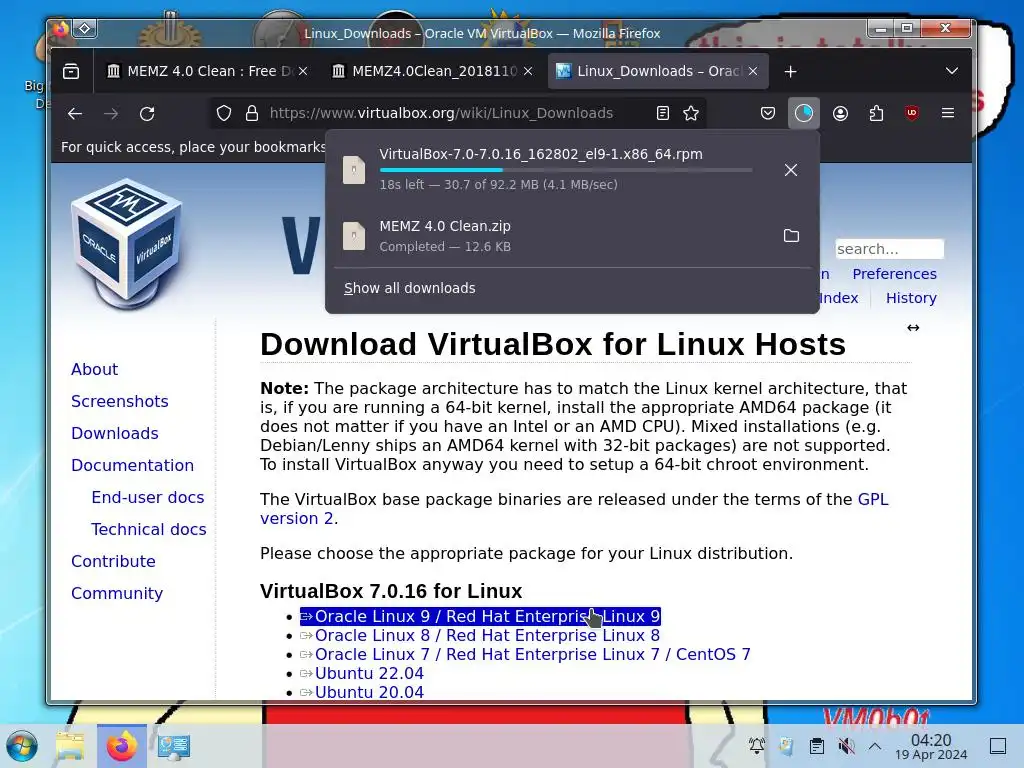1024x768 pixels.
Task: Download Oracle Linux 9 / RHEL 9 package
Action: (480, 616)
